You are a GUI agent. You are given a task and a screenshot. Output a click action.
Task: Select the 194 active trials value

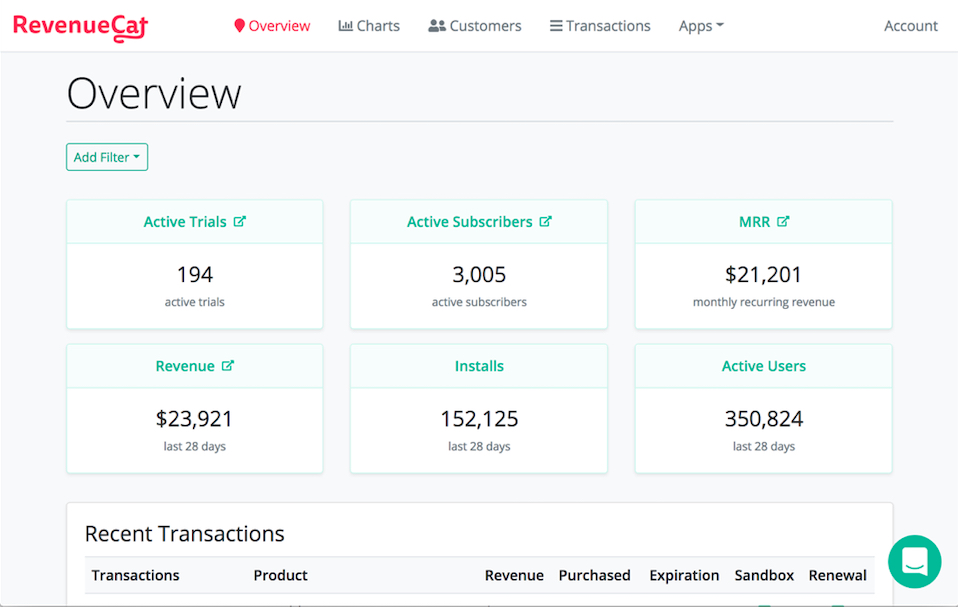[195, 275]
